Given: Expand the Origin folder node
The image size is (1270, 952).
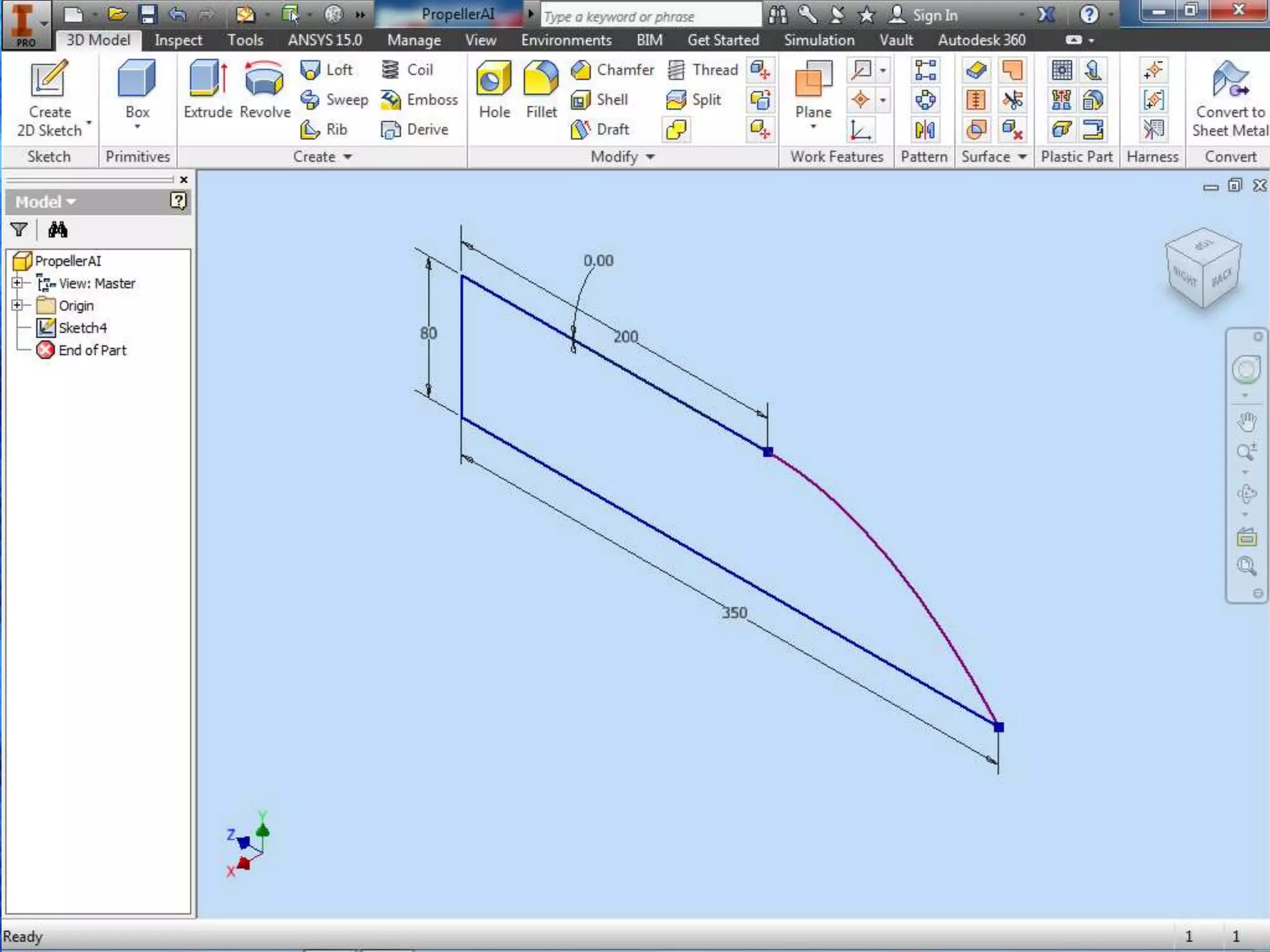Looking at the screenshot, I should [17, 305].
